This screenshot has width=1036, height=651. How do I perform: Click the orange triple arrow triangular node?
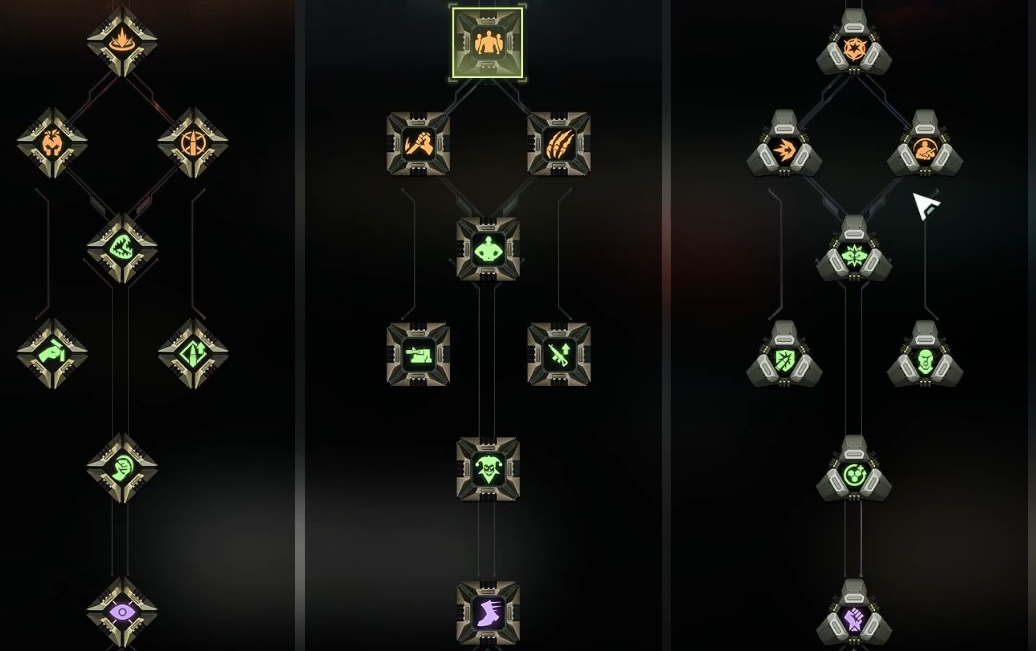[784, 149]
